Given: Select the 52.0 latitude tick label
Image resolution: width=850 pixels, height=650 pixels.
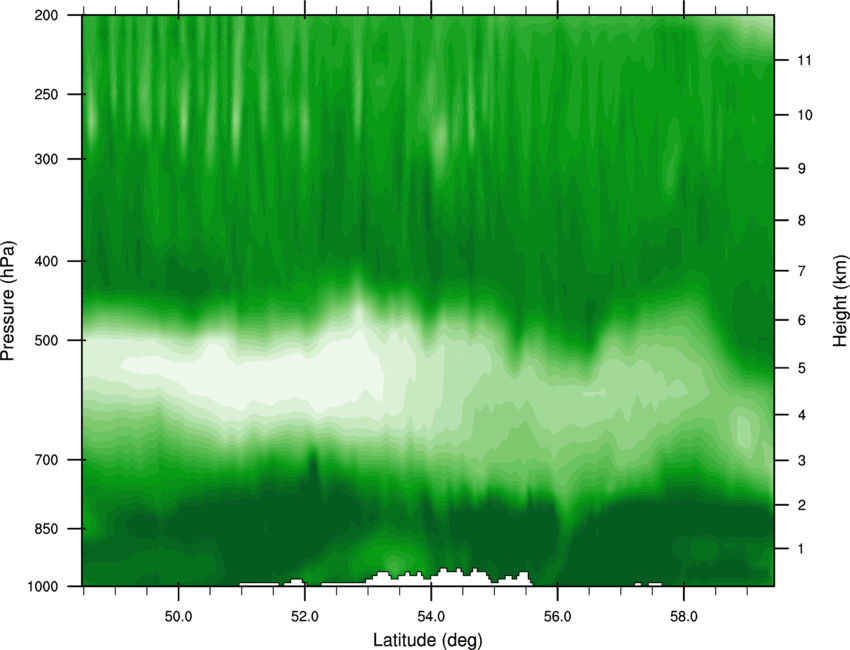Looking at the screenshot, I should click(x=305, y=616).
